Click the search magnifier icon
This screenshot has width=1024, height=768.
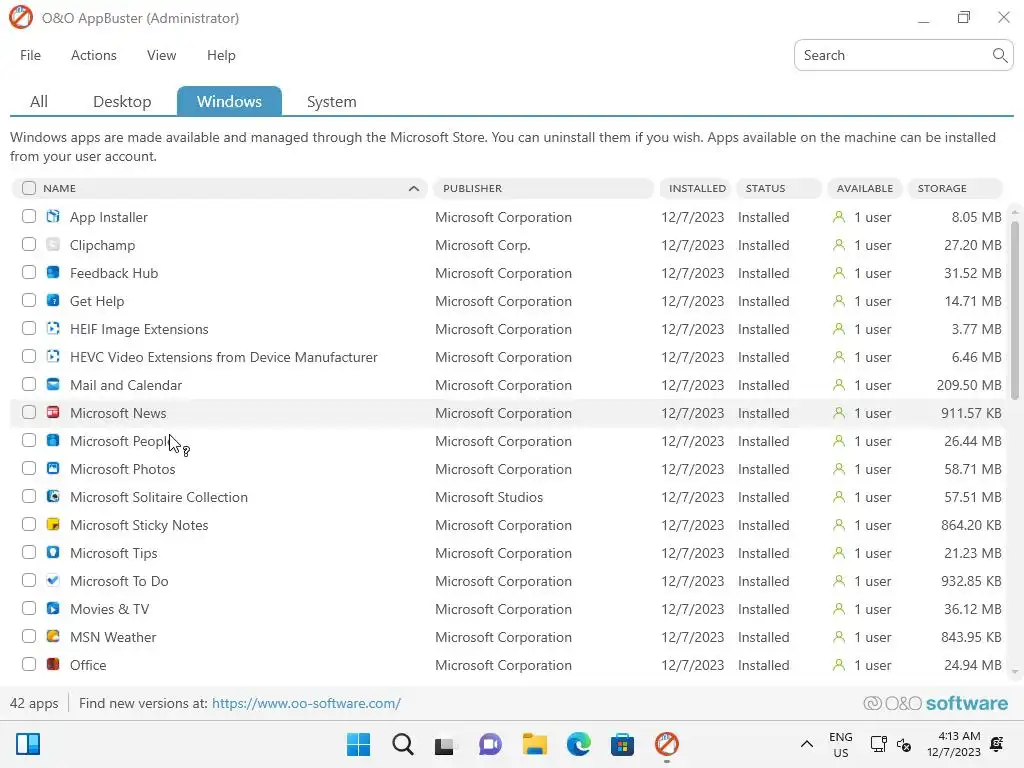click(x=999, y=56)
